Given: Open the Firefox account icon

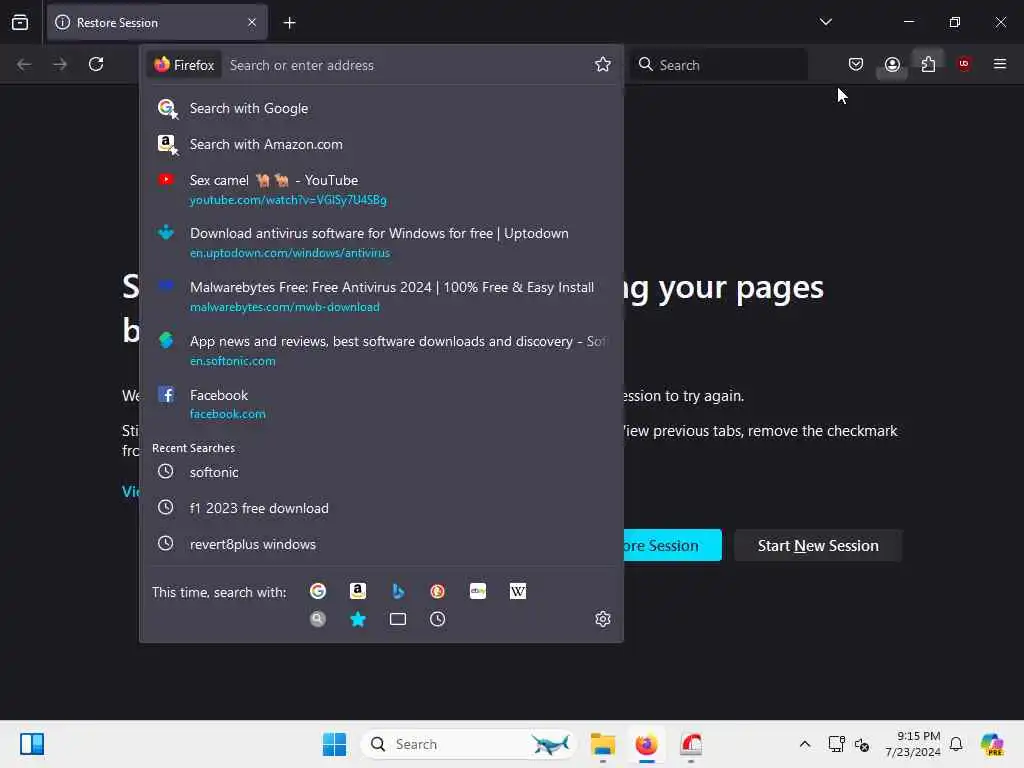Looking at the screenshot, I should pyautogui.click(x=892, y=64).
